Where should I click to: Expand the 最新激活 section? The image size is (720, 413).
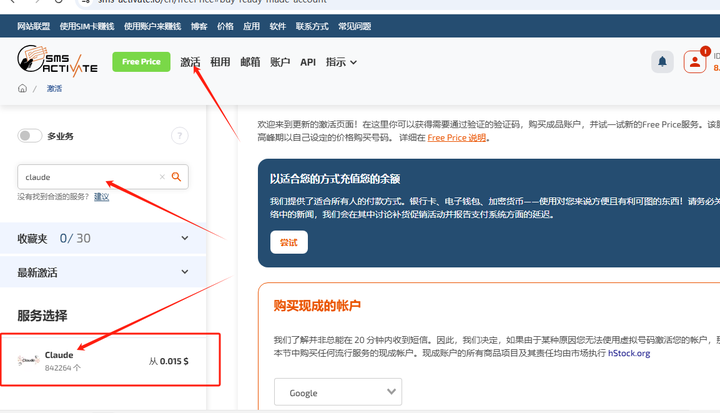click(103, 272)
